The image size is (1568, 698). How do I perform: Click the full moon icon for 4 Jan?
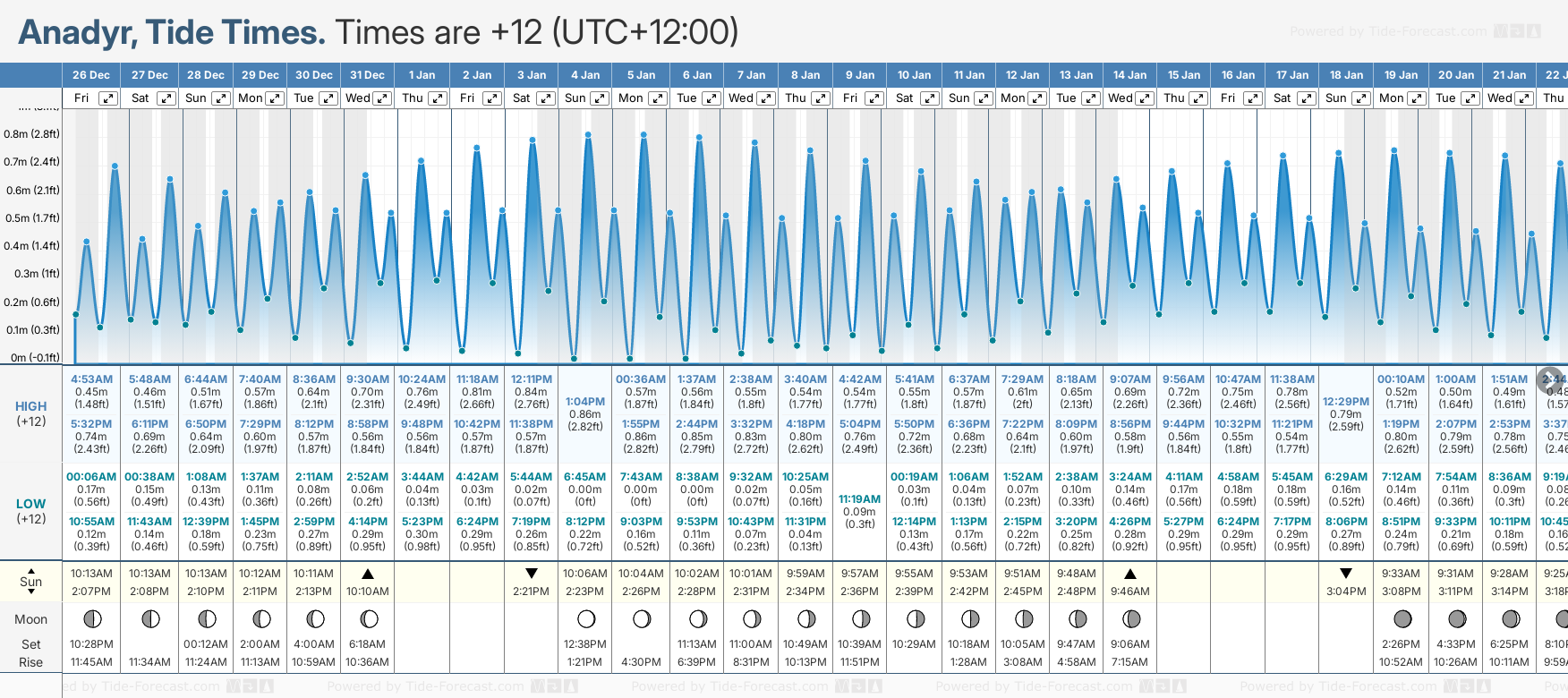point(586,618)
